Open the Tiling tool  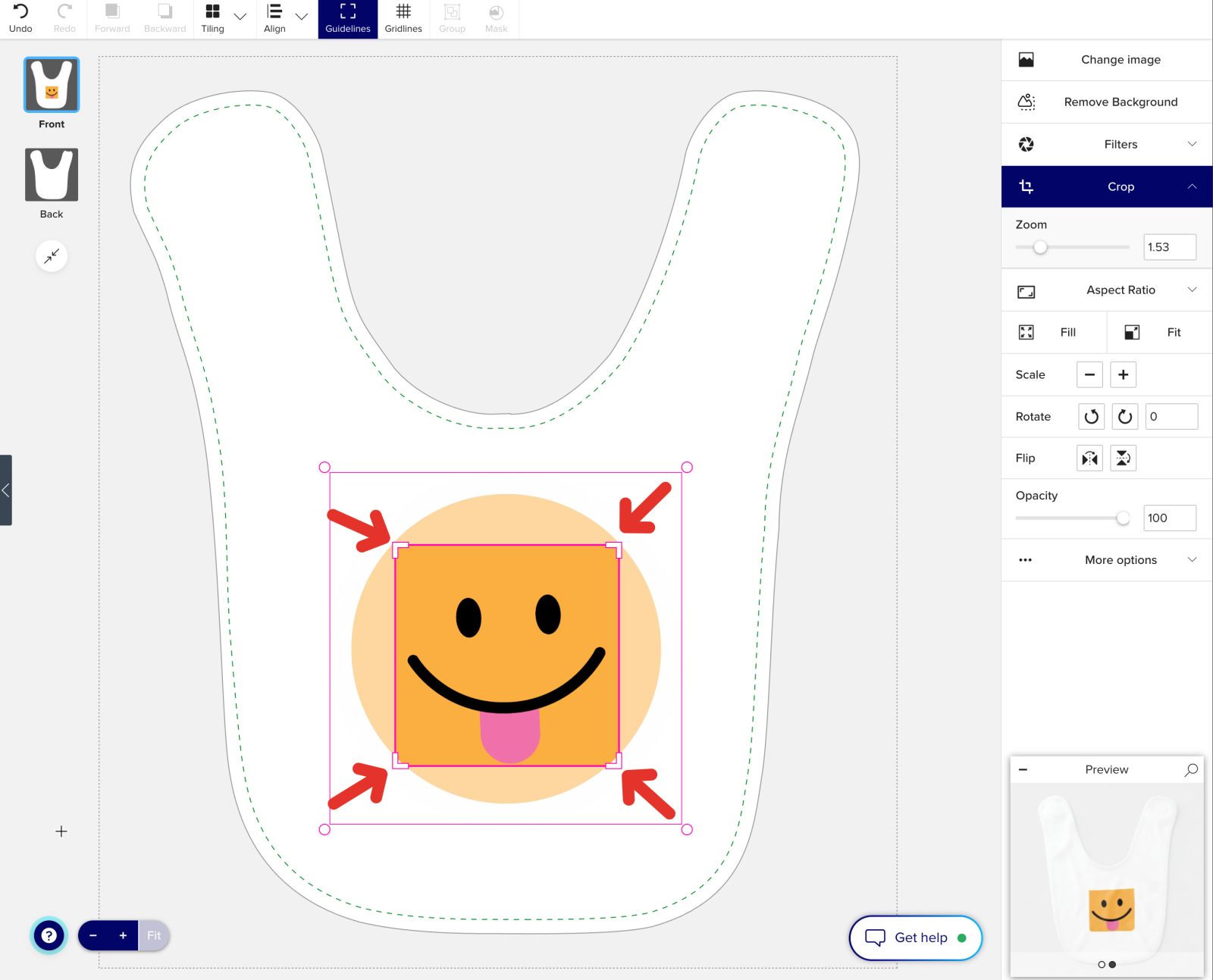point(212,18)
